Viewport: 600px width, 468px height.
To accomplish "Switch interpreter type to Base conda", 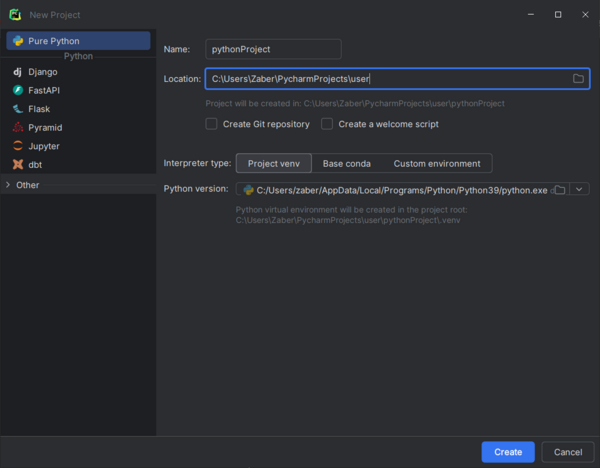I will coord(347,163).
